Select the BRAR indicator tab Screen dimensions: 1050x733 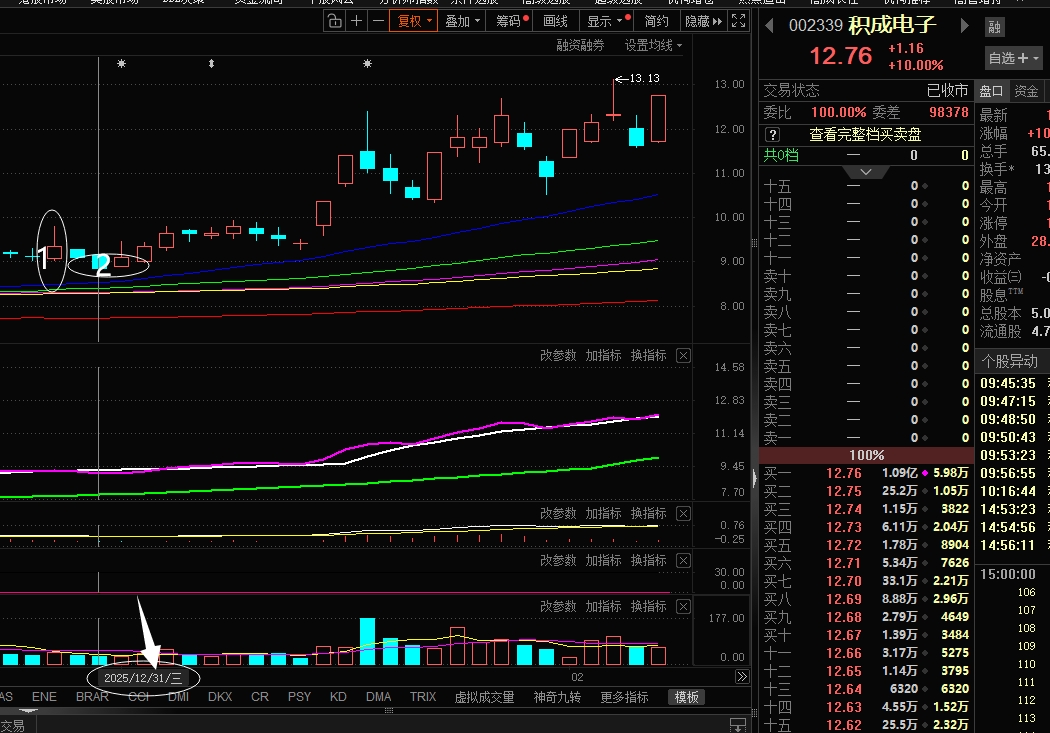(x=92, y=697)
